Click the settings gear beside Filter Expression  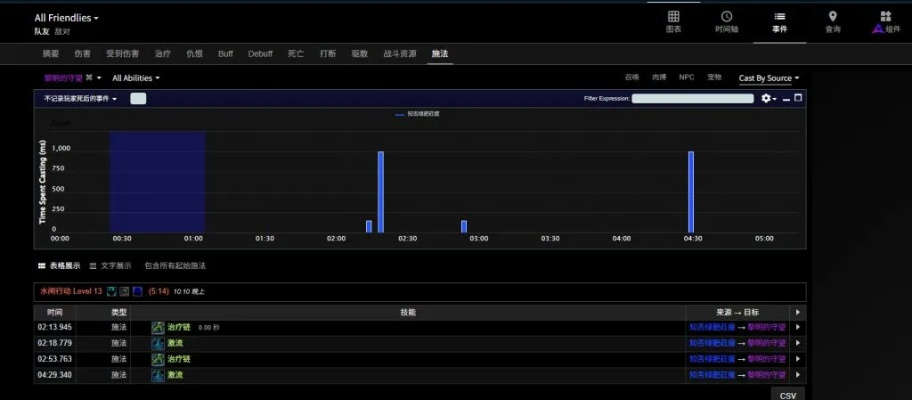point(767,98)
